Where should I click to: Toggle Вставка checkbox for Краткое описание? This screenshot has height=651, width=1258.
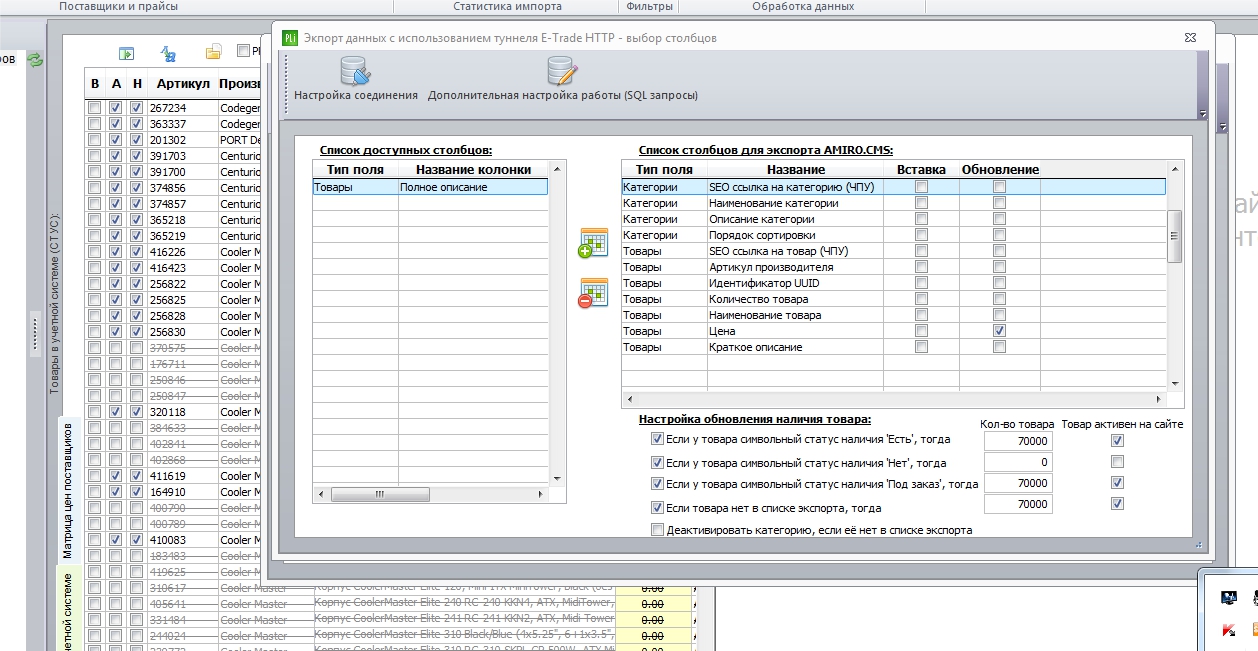point(921,347)
